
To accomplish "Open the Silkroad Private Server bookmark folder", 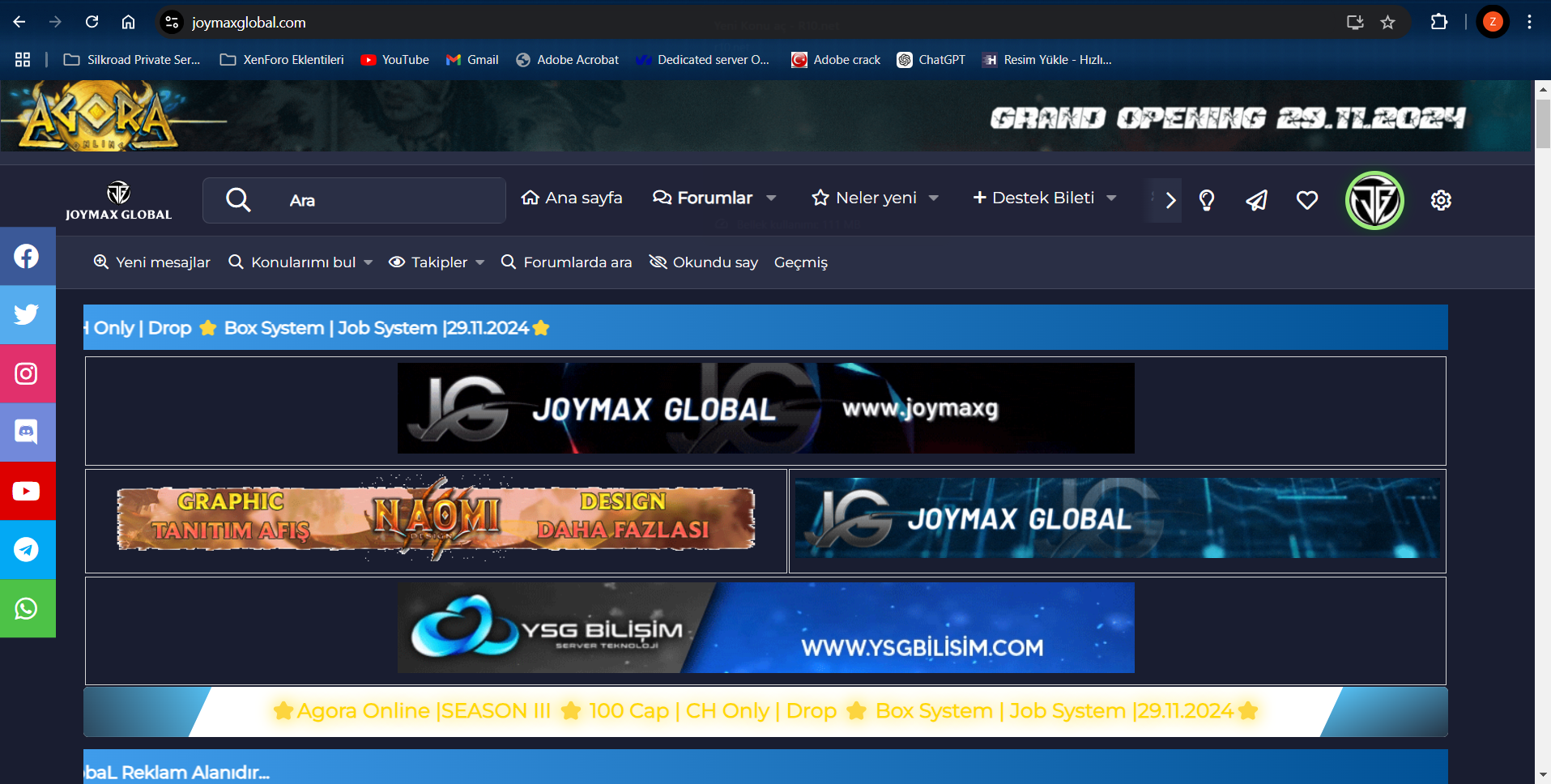I will point(132,59).
